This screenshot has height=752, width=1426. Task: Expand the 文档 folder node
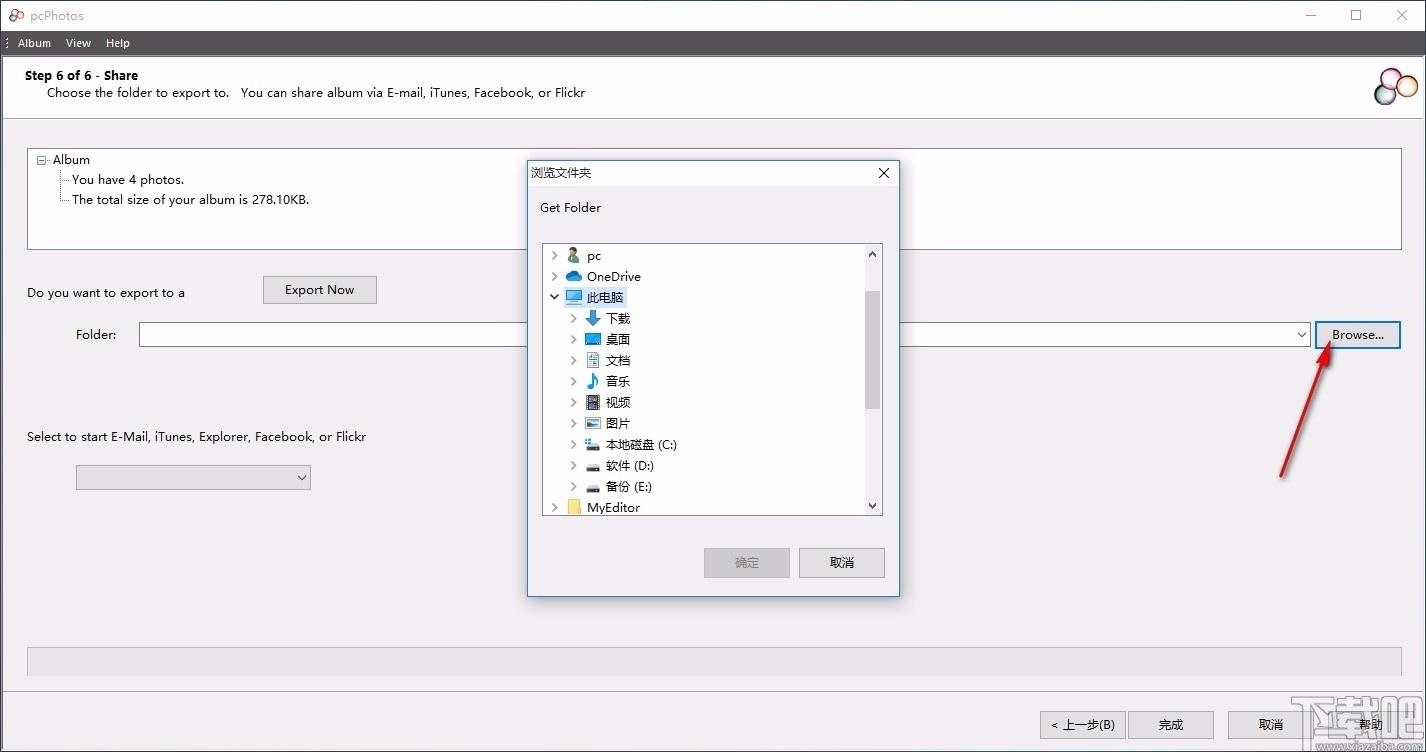click(x=573, y=360)
